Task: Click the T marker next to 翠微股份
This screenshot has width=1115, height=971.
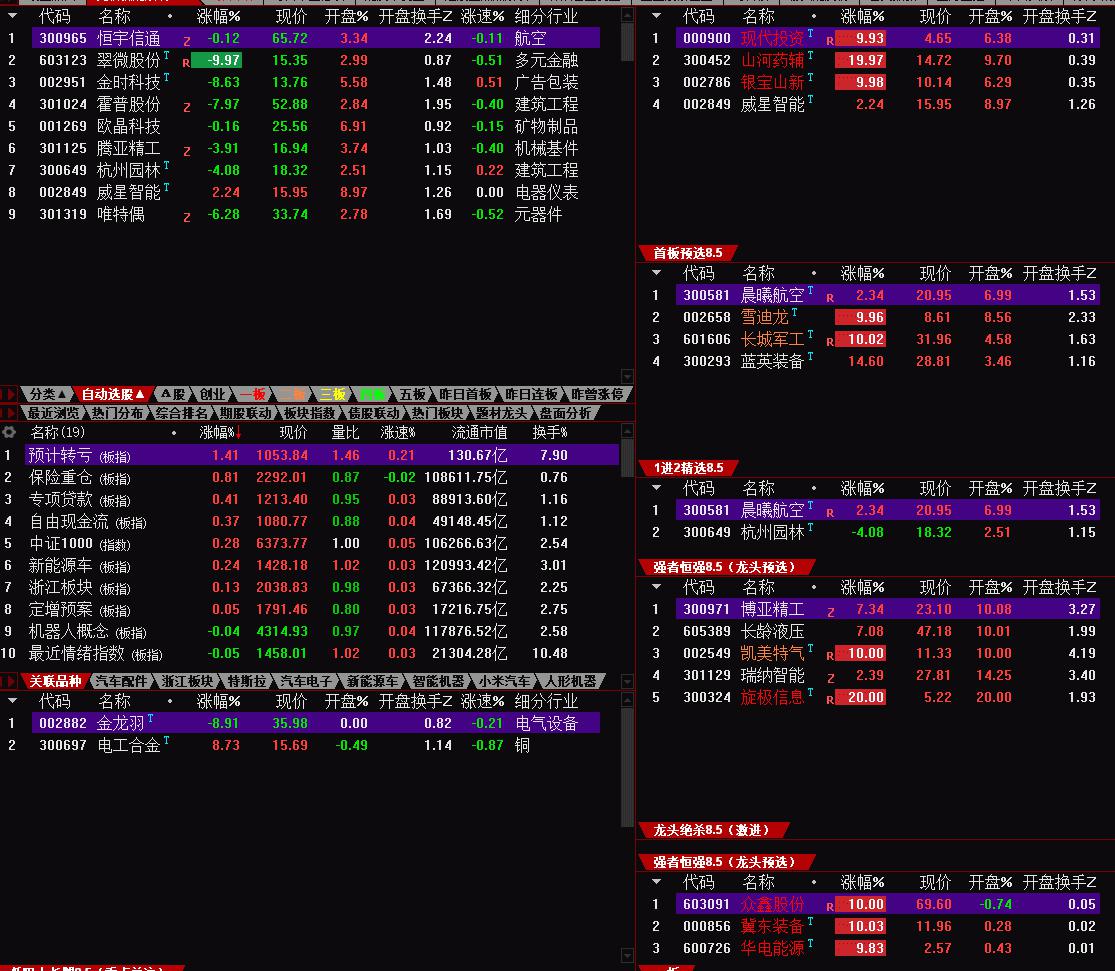Action: (x=166, y=55)
